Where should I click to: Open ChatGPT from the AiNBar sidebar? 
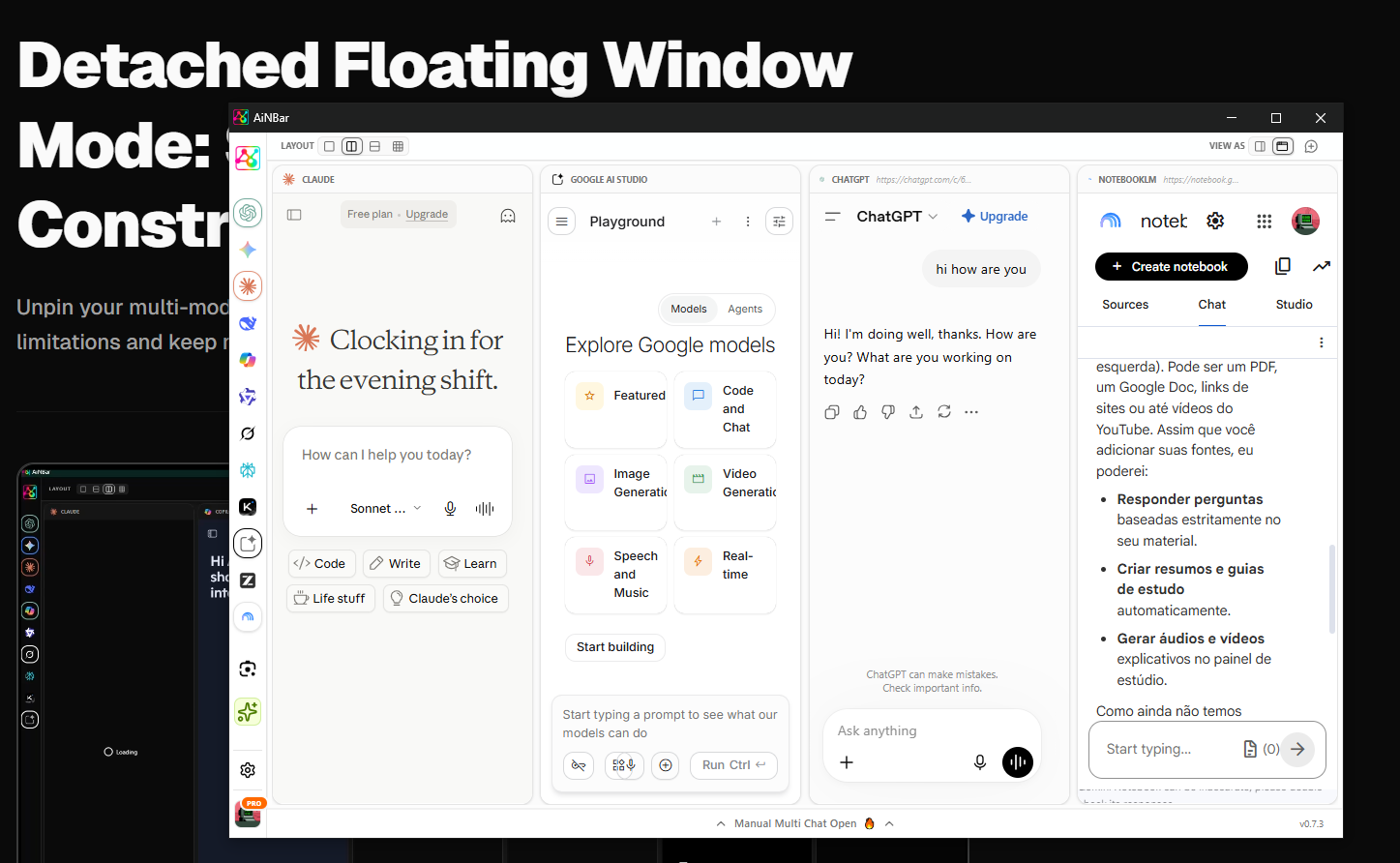coord(248,212)
